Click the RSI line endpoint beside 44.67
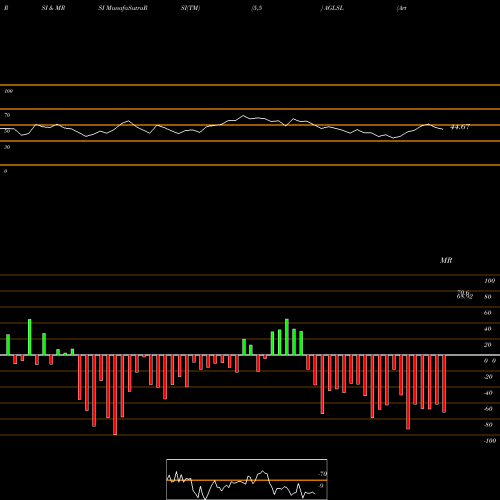Viewport: 500px width, 500px height. 442,129
